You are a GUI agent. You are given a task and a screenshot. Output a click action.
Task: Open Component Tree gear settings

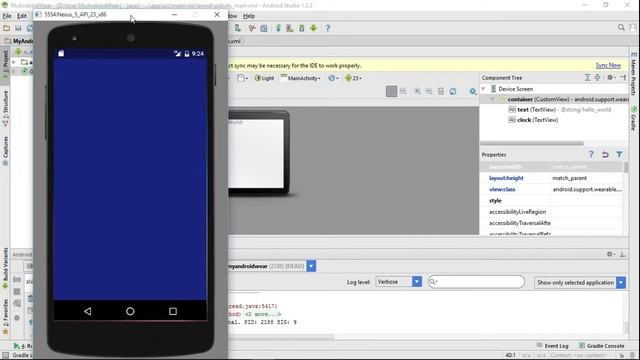pyautogui.click(x=611, y=78)
